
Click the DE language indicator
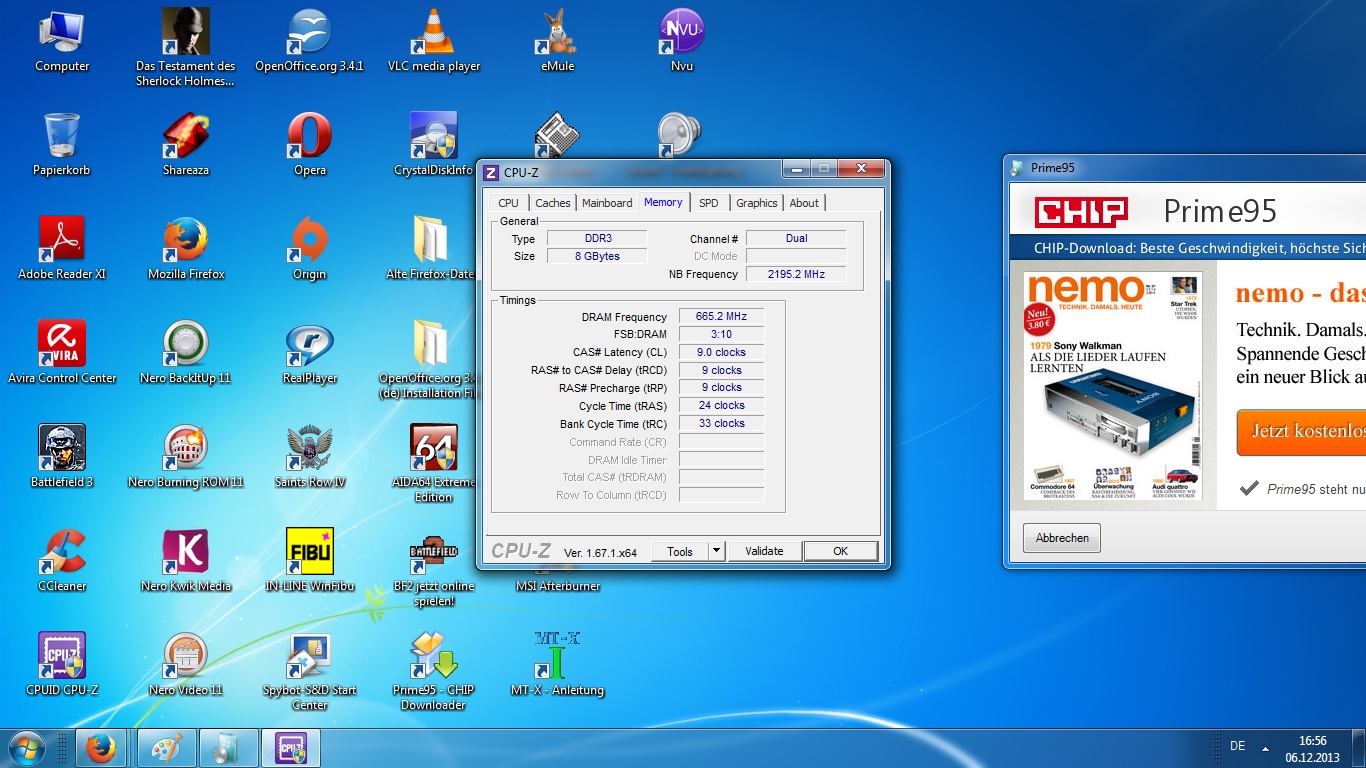point(1237,746)
